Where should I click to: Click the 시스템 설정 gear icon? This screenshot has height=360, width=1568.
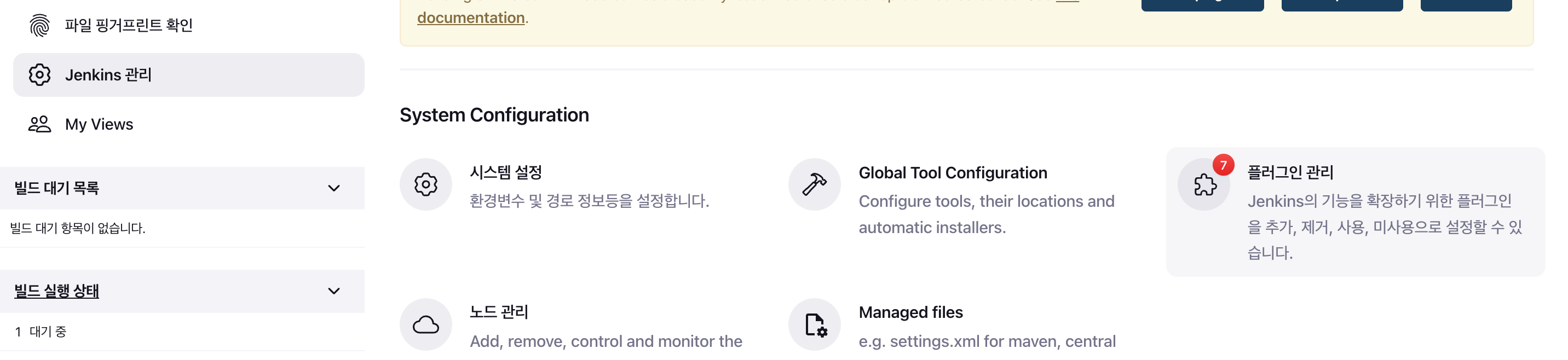point(425,184)
